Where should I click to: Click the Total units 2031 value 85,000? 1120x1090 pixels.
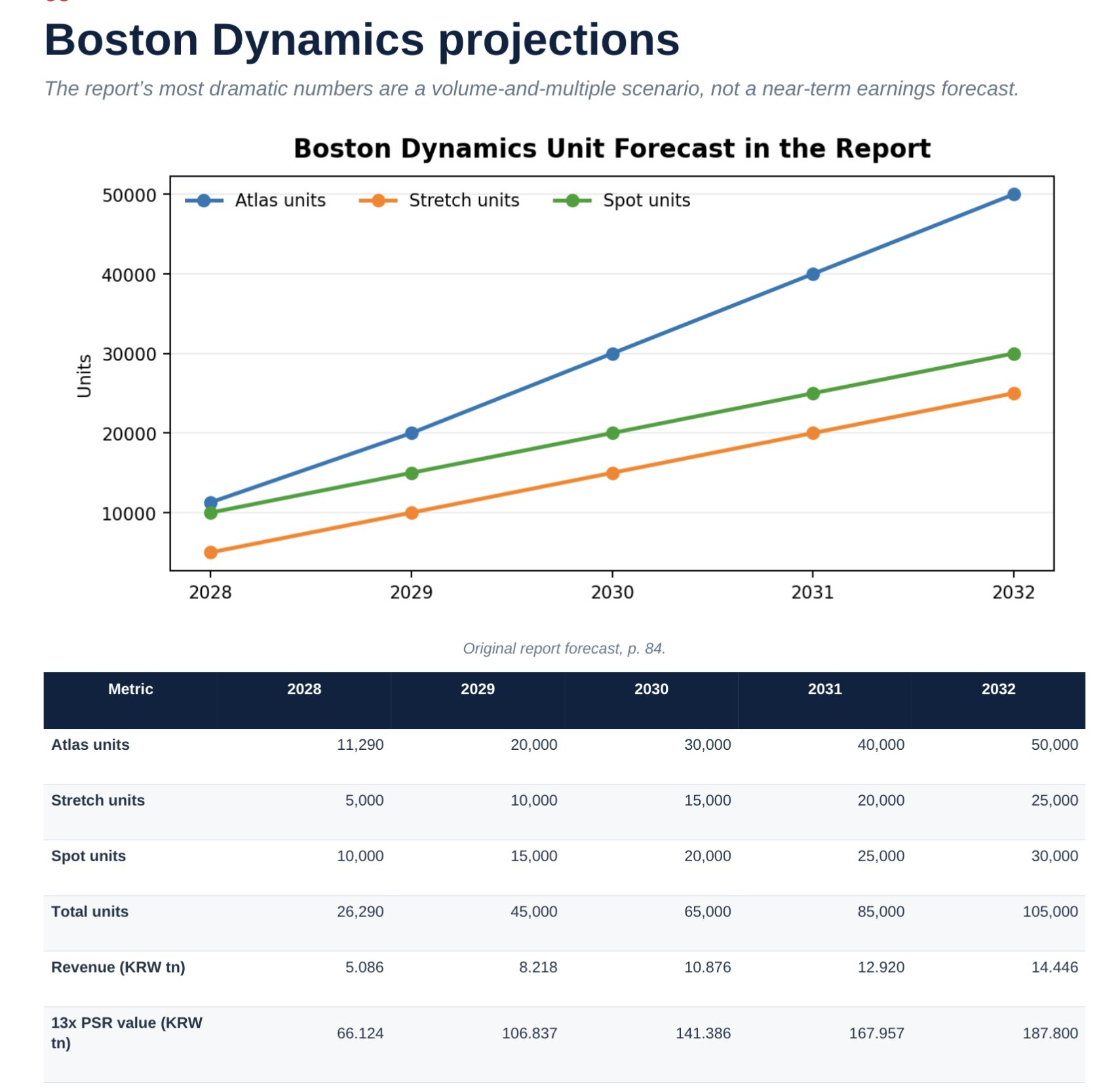[x=881, y=912]
